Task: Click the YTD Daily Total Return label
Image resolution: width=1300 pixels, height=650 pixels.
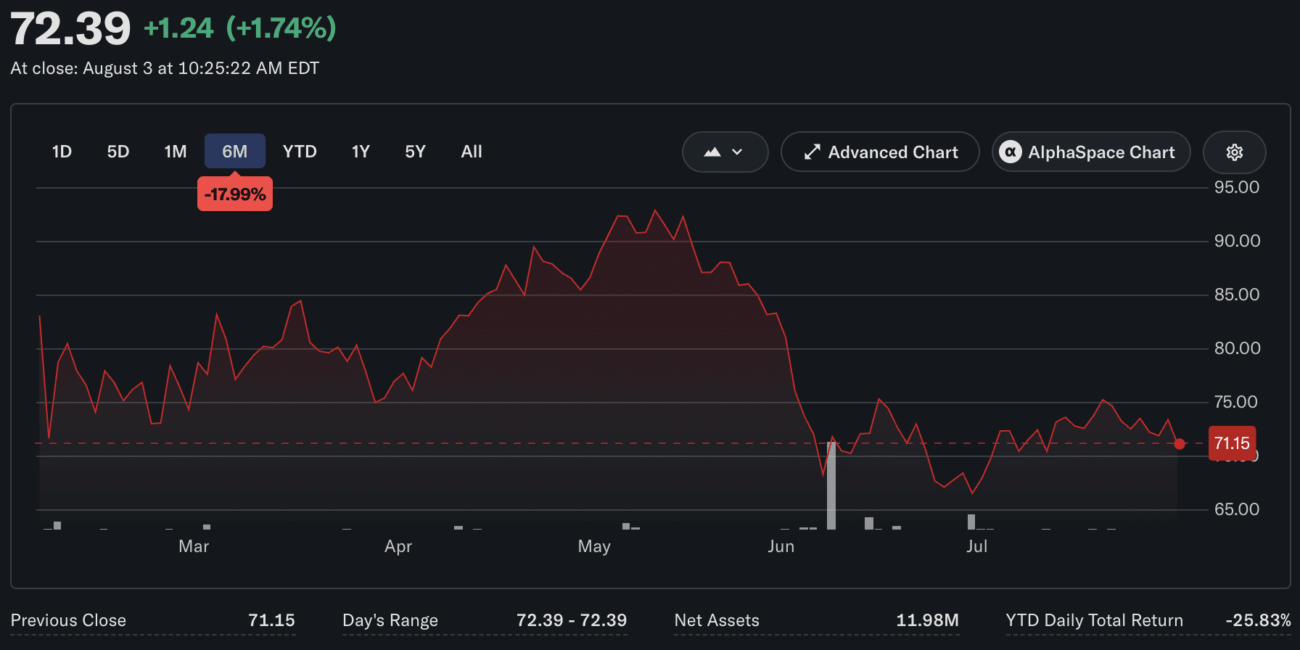Action: pyautogui.click(x=1094, y=620)
